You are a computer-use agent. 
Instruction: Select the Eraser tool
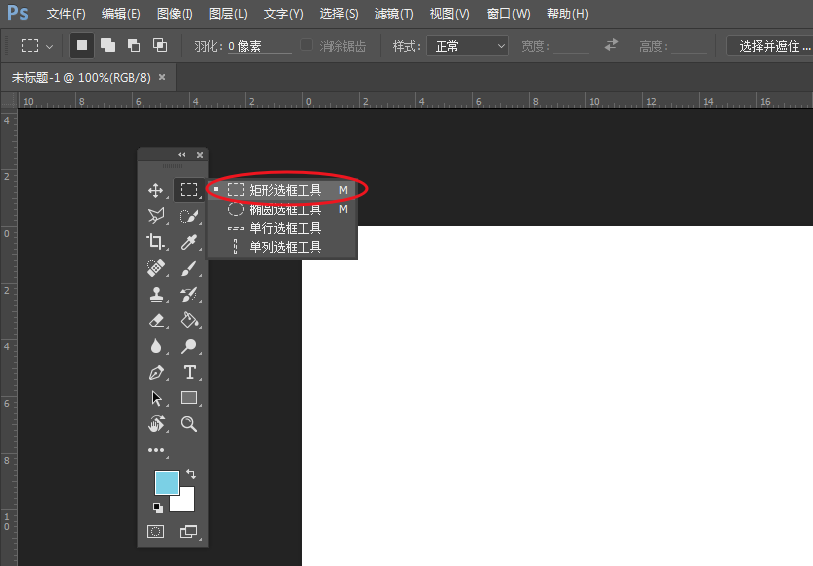(156, 320)
